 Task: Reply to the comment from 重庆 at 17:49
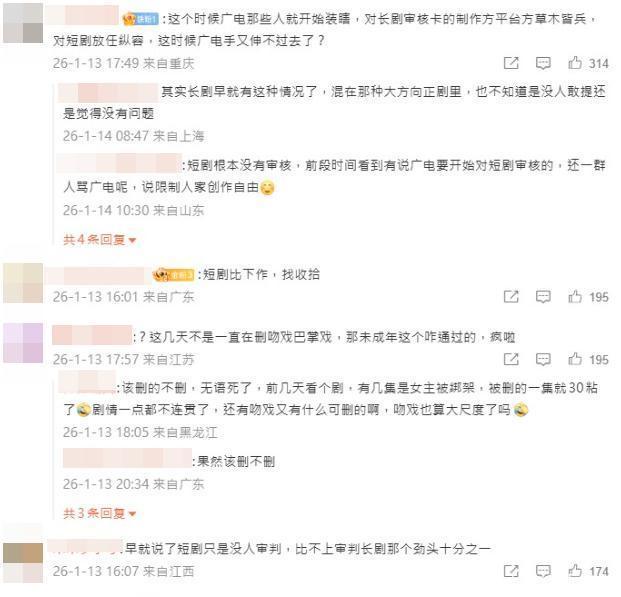tap(543, 63)
